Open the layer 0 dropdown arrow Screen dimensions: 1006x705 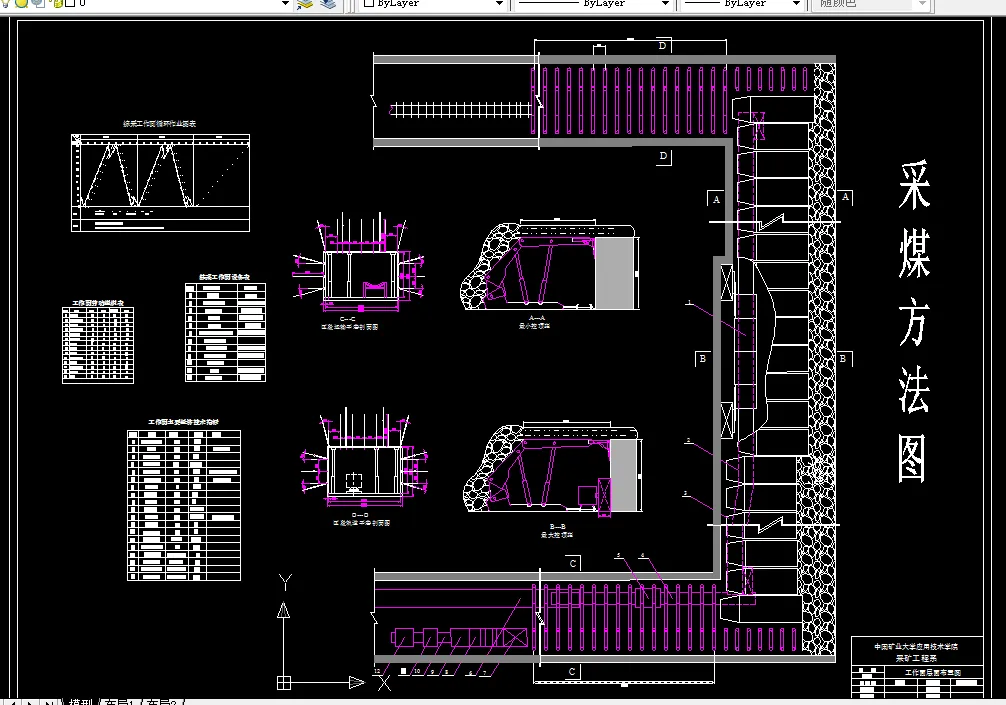point(286,4)
